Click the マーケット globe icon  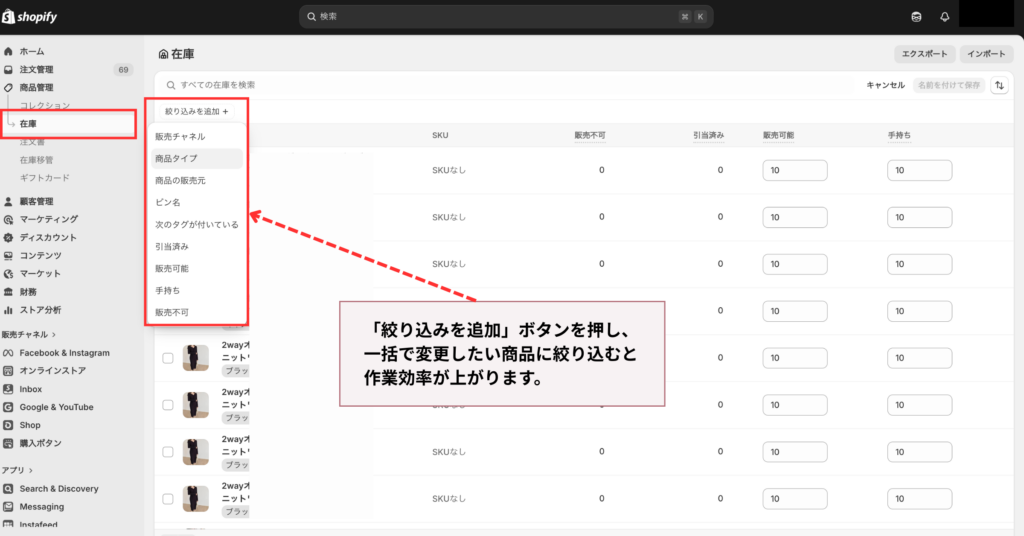(8, 274)
